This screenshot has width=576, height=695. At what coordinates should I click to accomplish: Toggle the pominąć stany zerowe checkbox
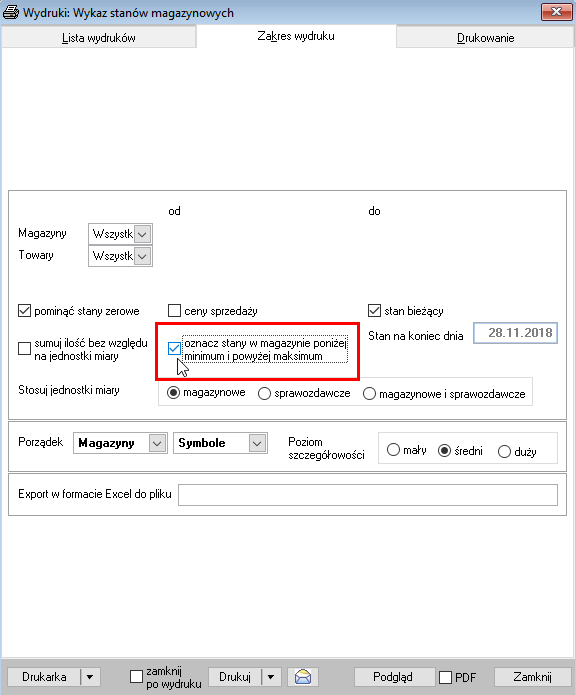(24, 311)
